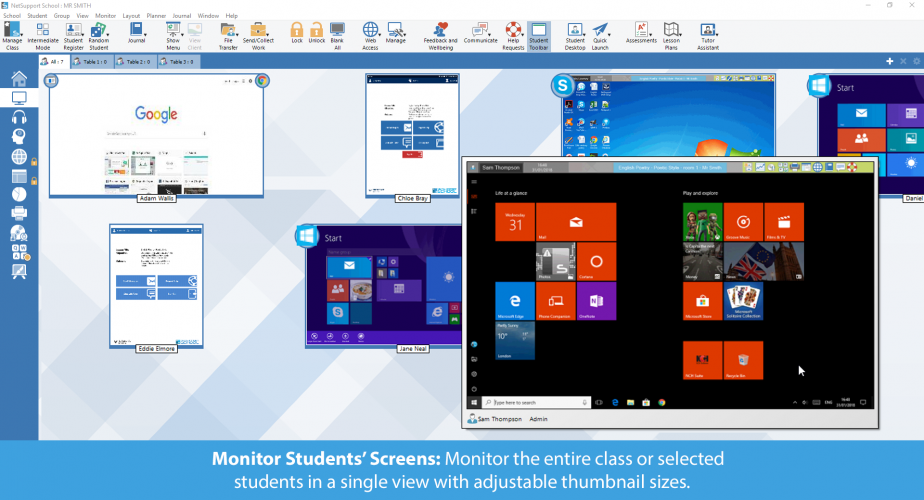
Task: Go to the Home view in sidebar
Action: pyautogui.click(x=19, y=78)
